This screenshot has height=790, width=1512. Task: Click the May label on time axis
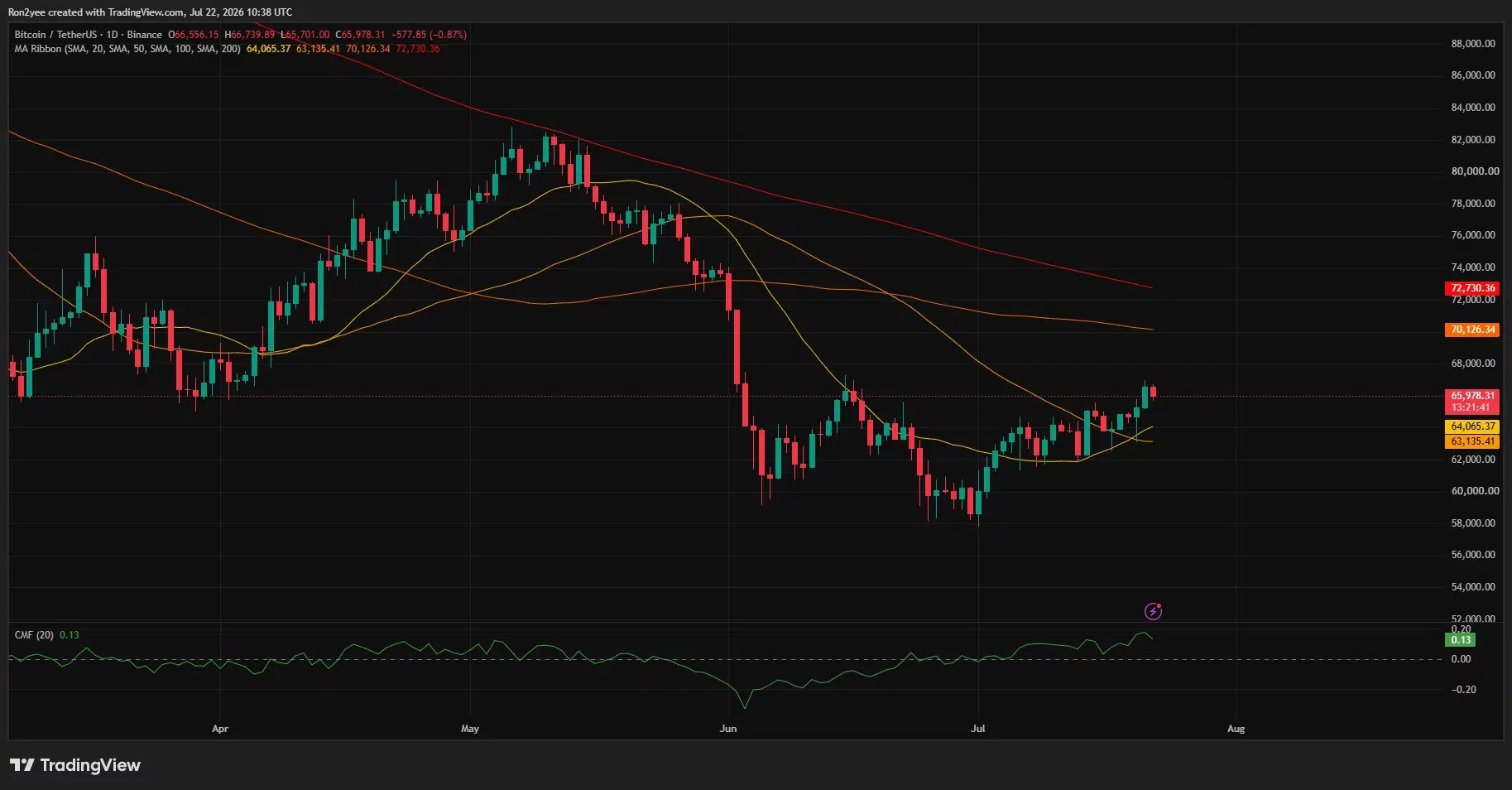[470, 729]
